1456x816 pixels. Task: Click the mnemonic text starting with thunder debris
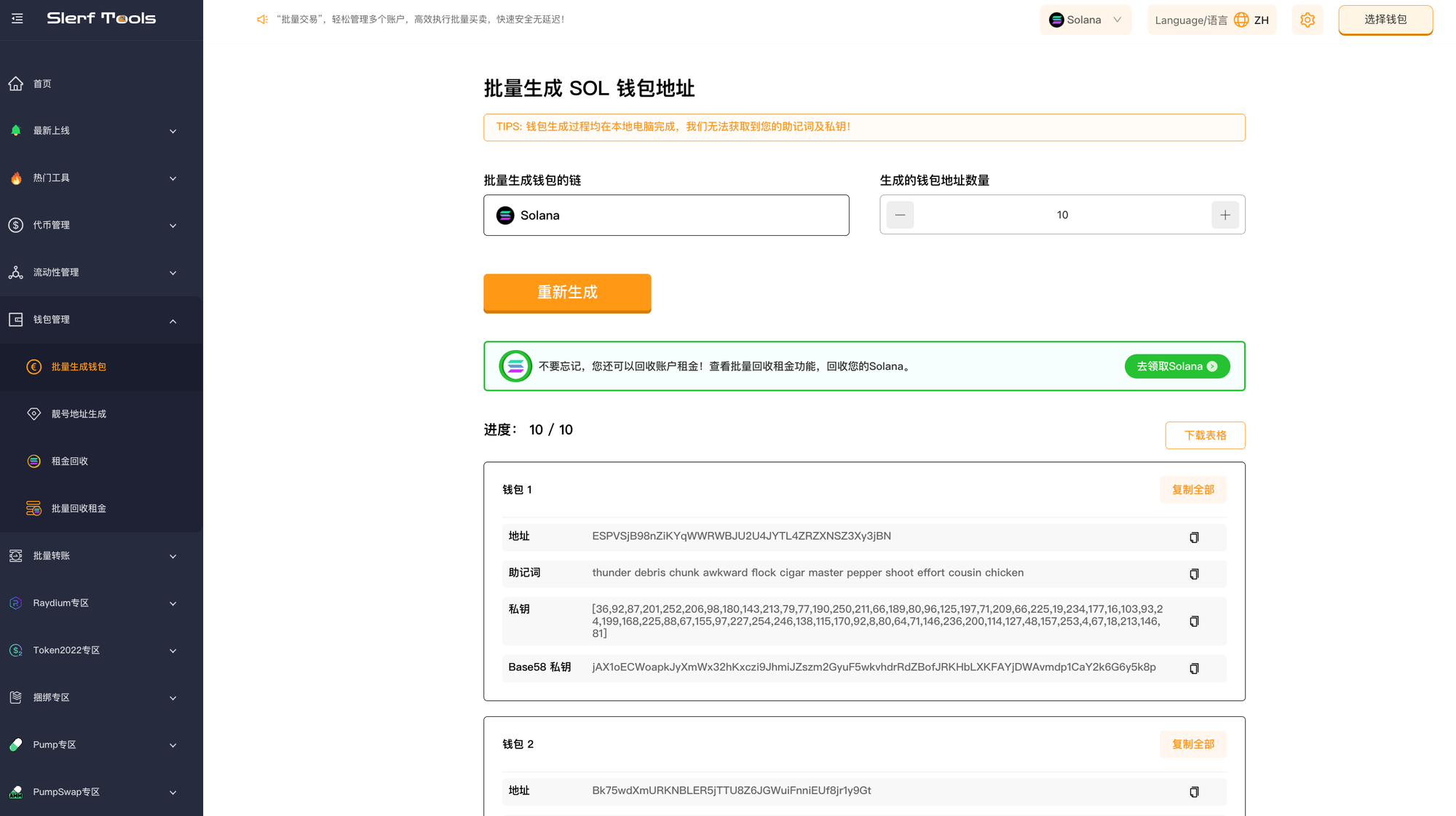coord(808,573)
